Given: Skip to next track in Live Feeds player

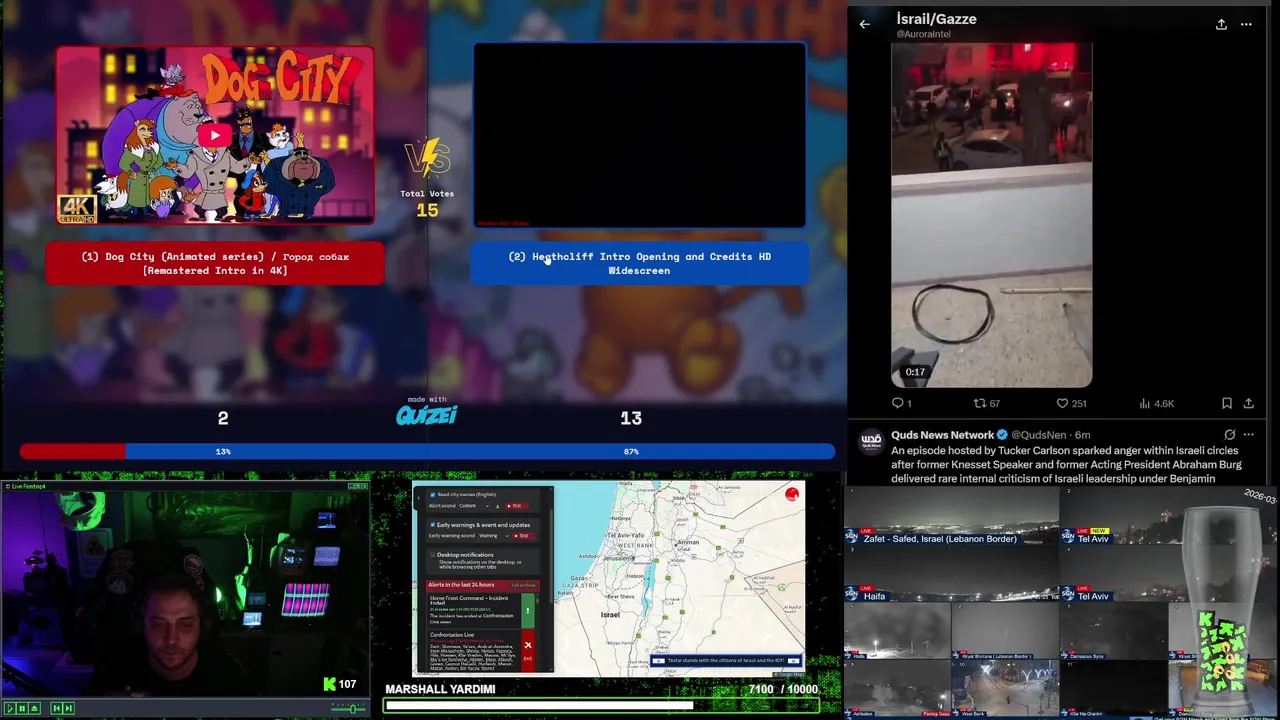Looking at the screenshot, I should (69, 708).
